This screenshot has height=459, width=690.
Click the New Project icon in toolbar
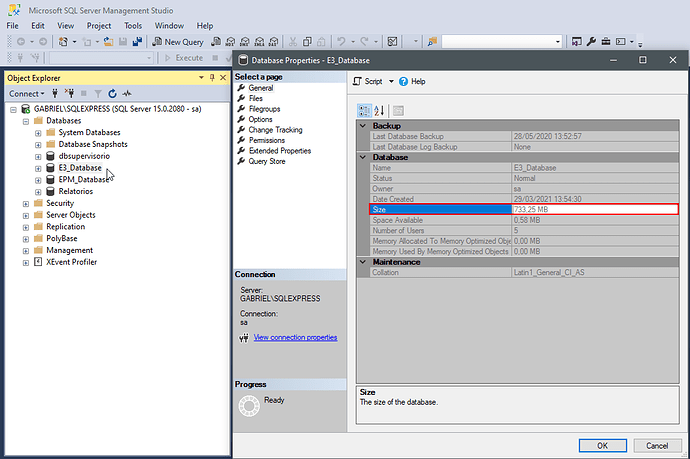pos(63,42)
